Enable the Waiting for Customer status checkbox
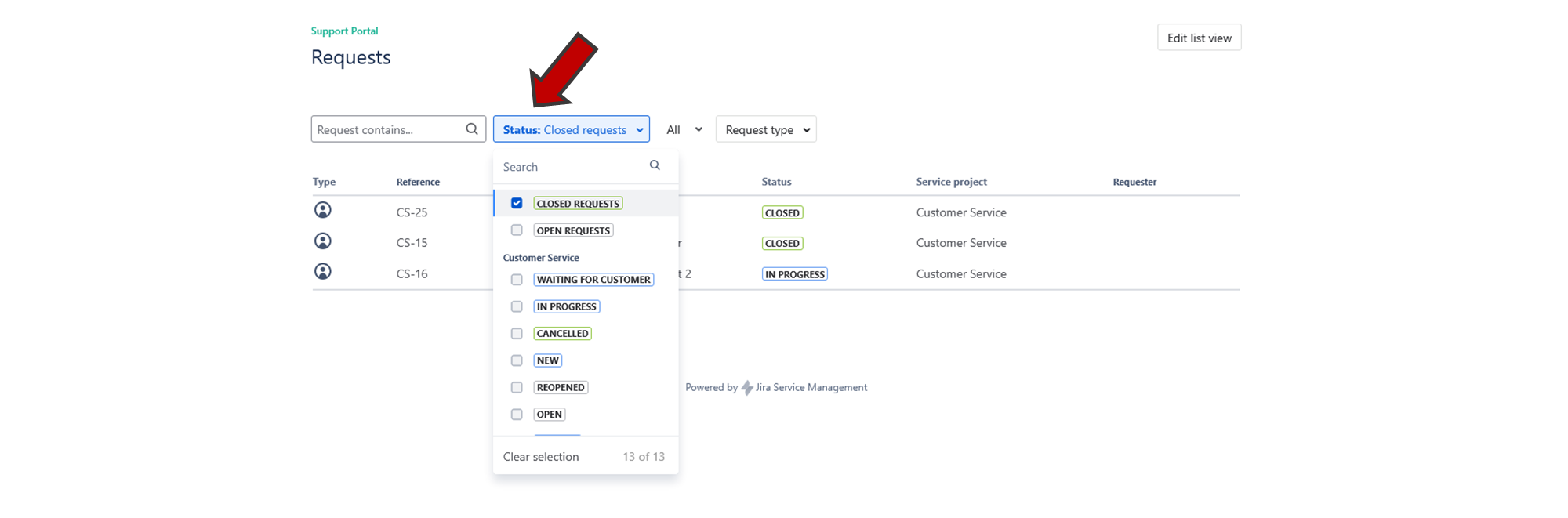The height and width of the screenshot is (518, 1568). click(517, 280)
